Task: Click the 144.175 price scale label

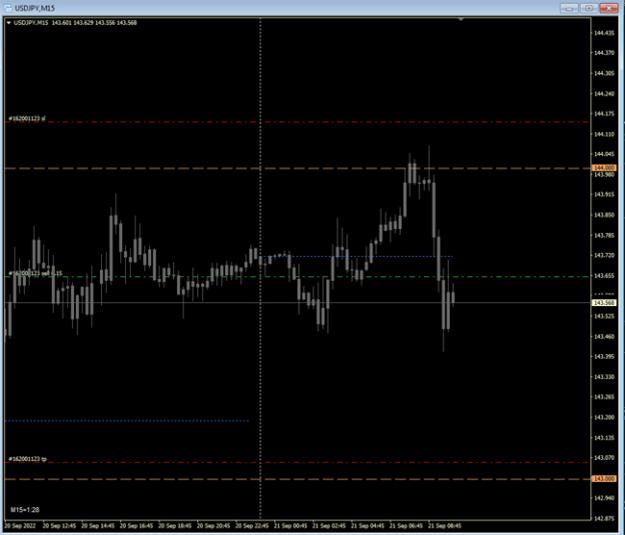Action: click(x=604, y=114)
